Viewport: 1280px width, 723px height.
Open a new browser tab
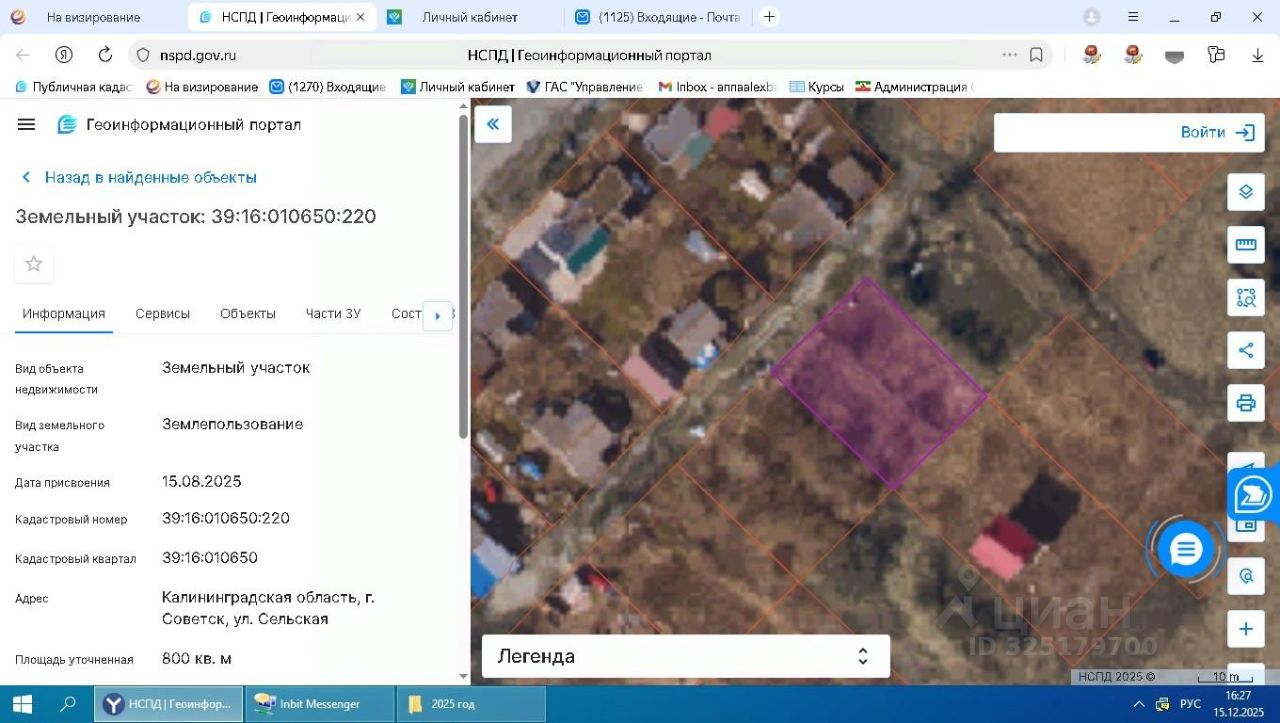769,17
